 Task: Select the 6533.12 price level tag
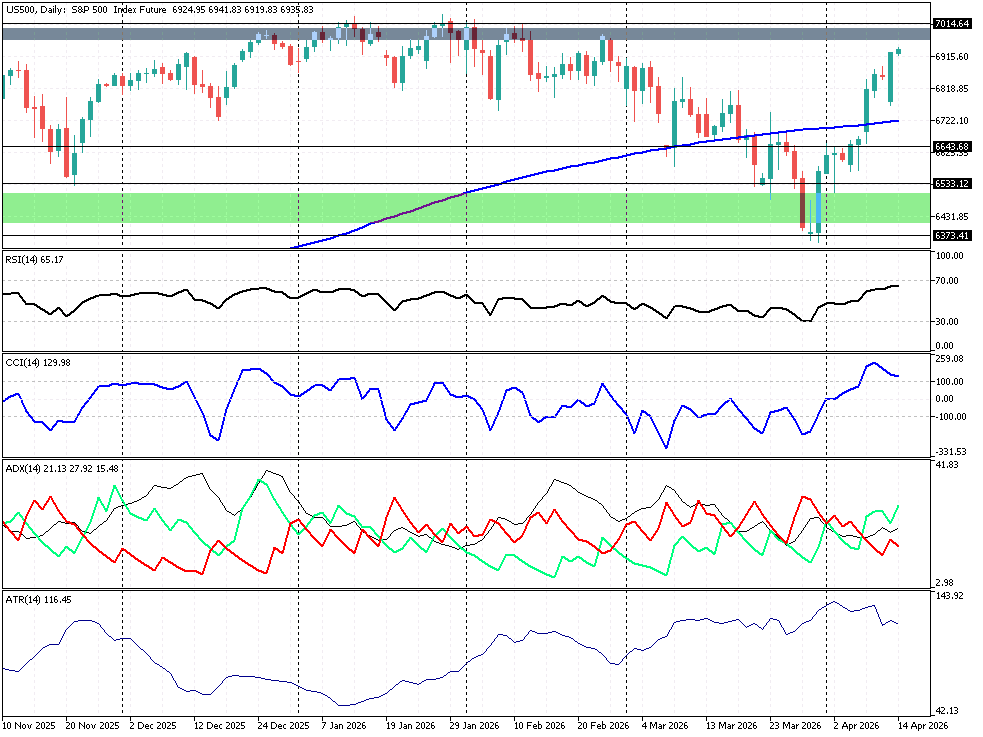(x=951, y=184)
